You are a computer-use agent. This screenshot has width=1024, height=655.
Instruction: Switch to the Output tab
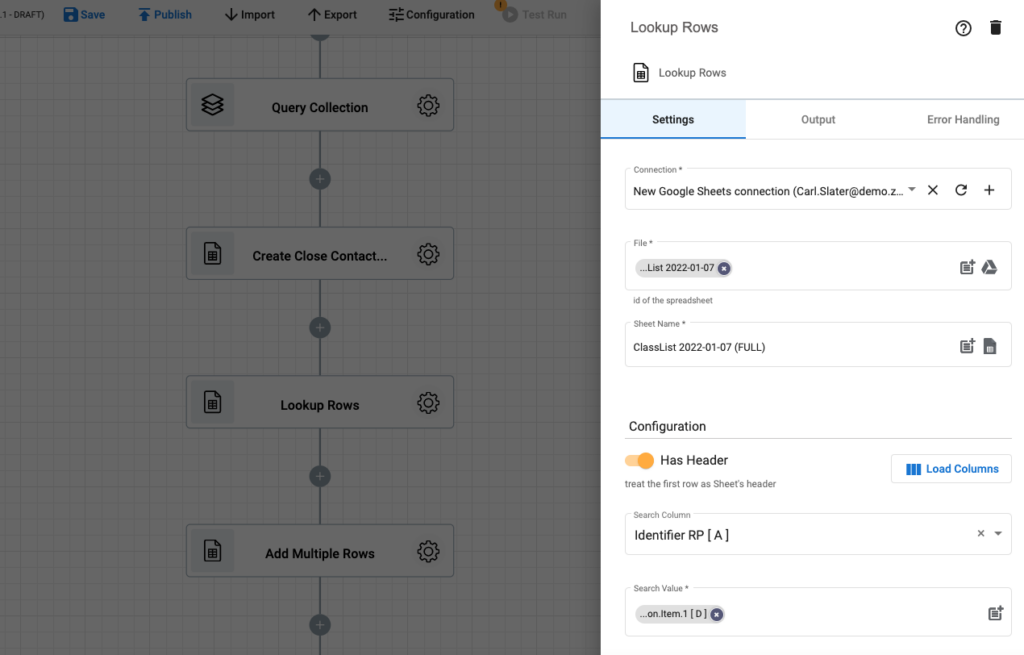coord(818,120)
